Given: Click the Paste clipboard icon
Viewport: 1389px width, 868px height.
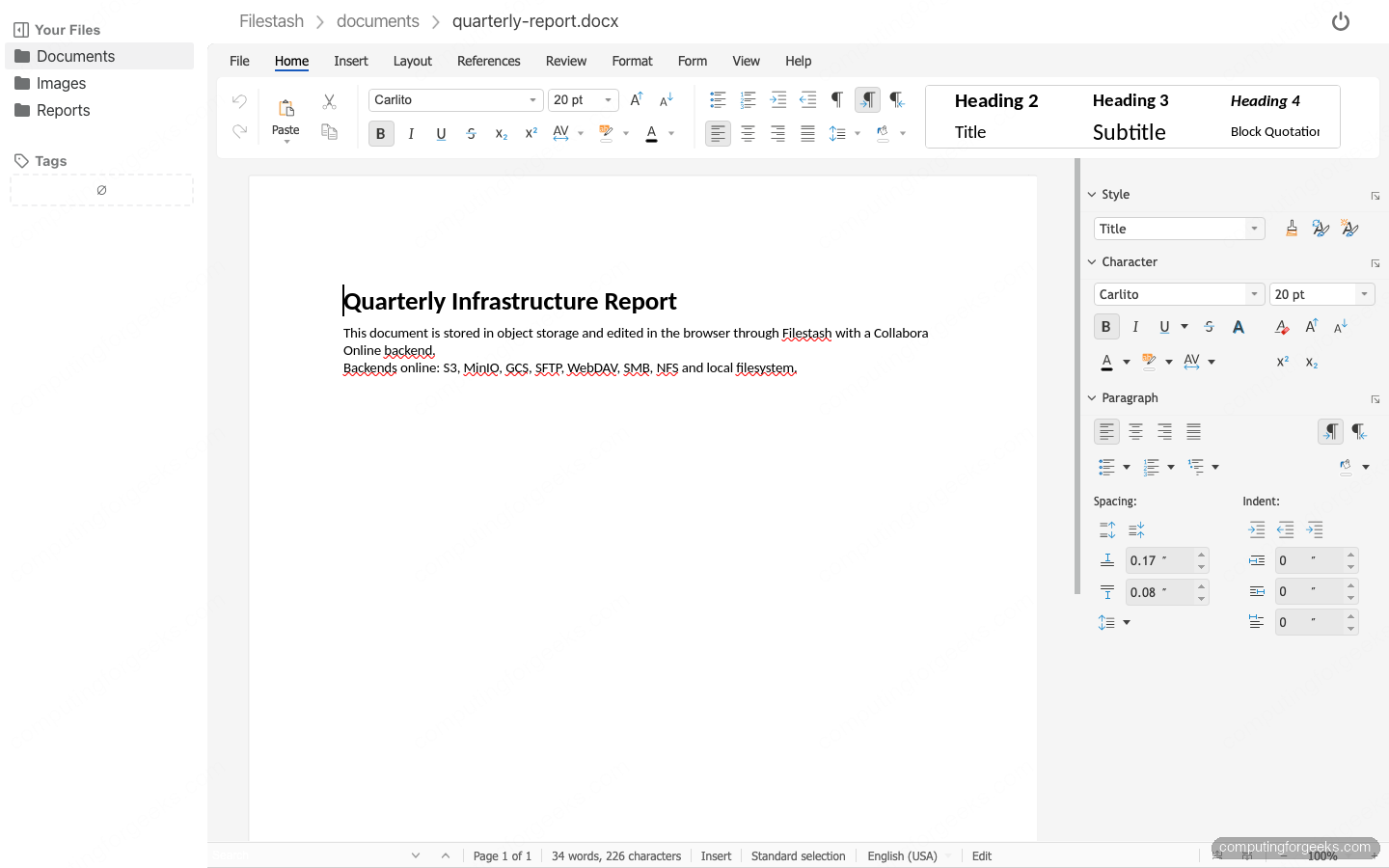Looking at the screenshot, I should tap(286, 108).
